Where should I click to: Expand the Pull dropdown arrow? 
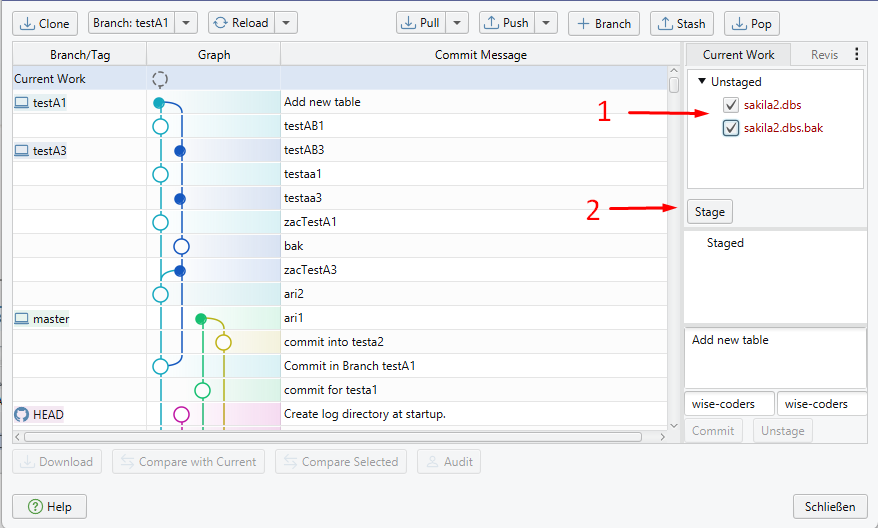[x=457, y=23]
